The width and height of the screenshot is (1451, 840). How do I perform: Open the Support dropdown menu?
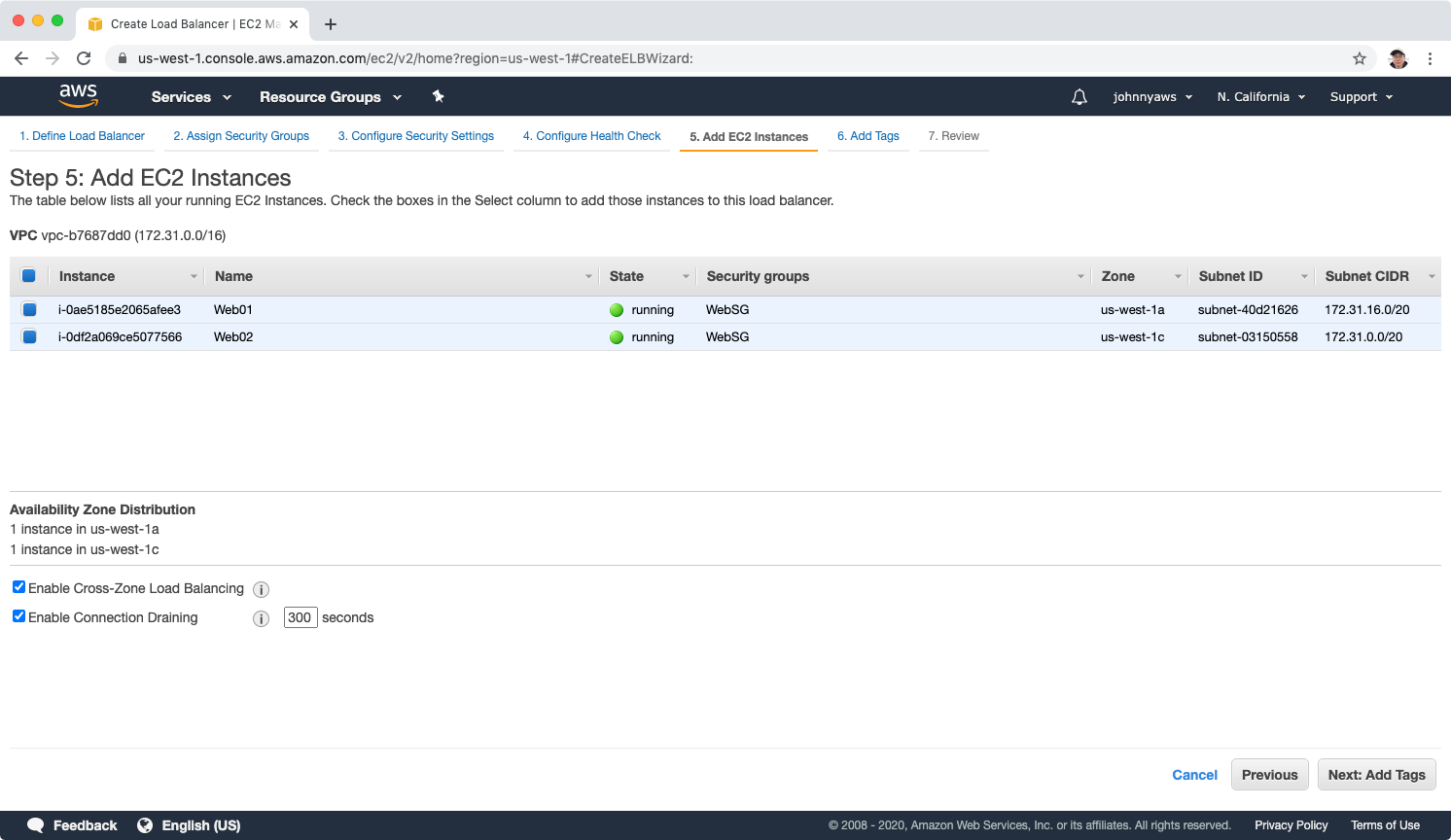[1362, 97]
